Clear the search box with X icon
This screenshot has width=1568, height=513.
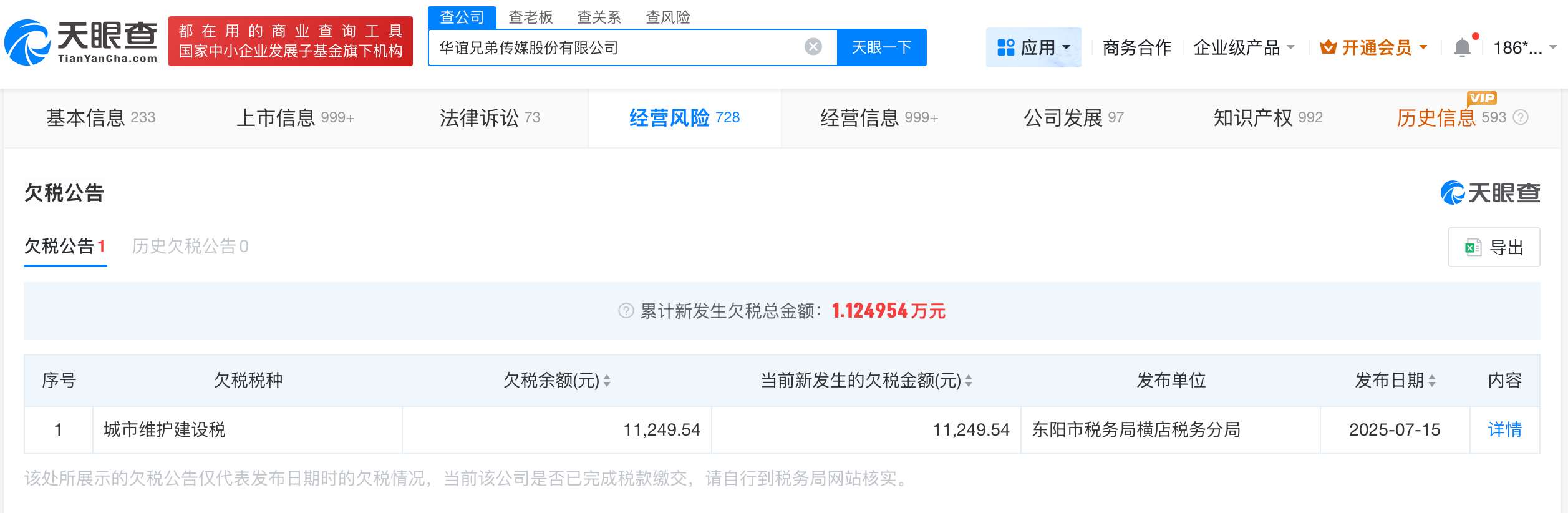(x=813, y=47)
